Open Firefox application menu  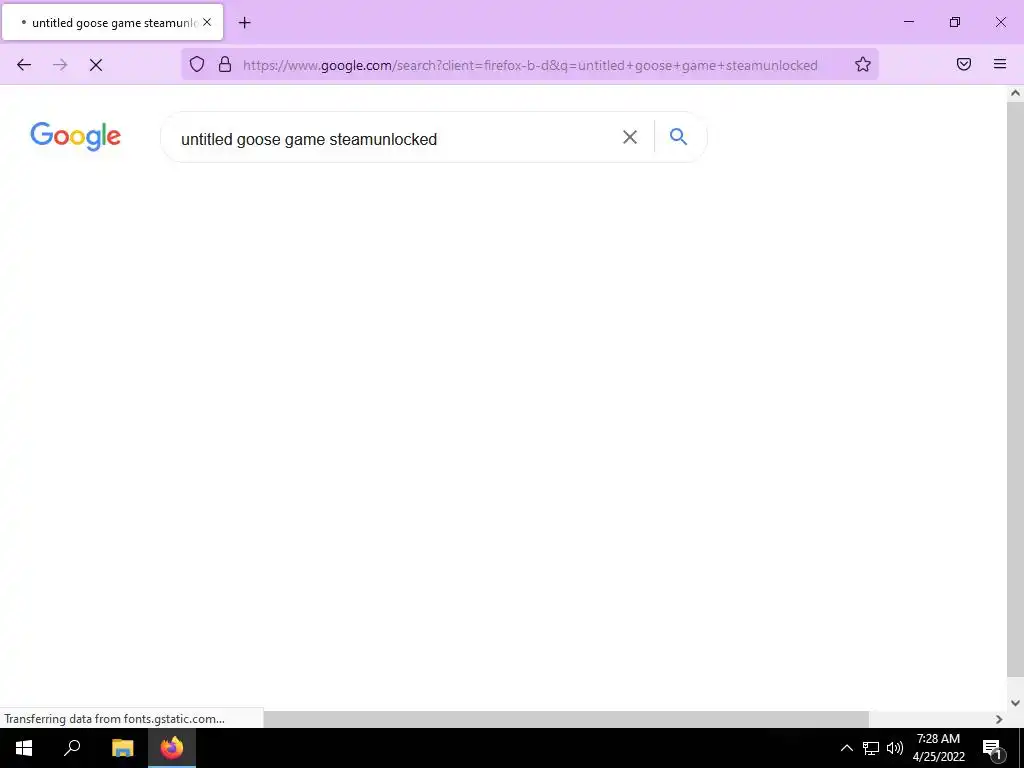click(1000, 64)
